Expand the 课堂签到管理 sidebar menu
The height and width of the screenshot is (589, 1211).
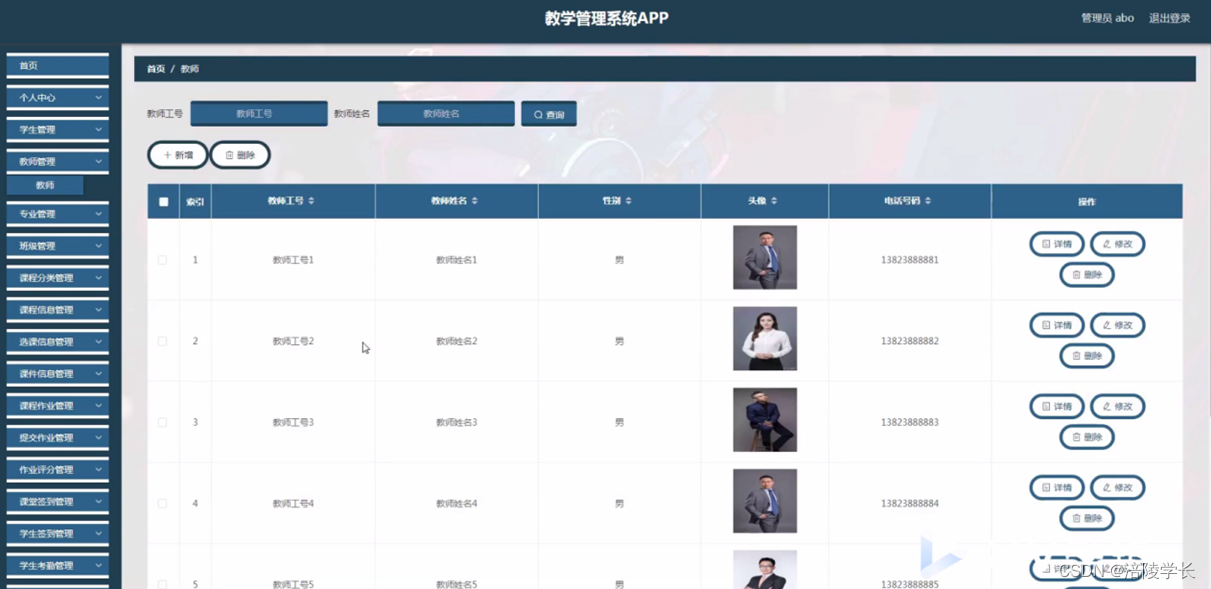57,502
